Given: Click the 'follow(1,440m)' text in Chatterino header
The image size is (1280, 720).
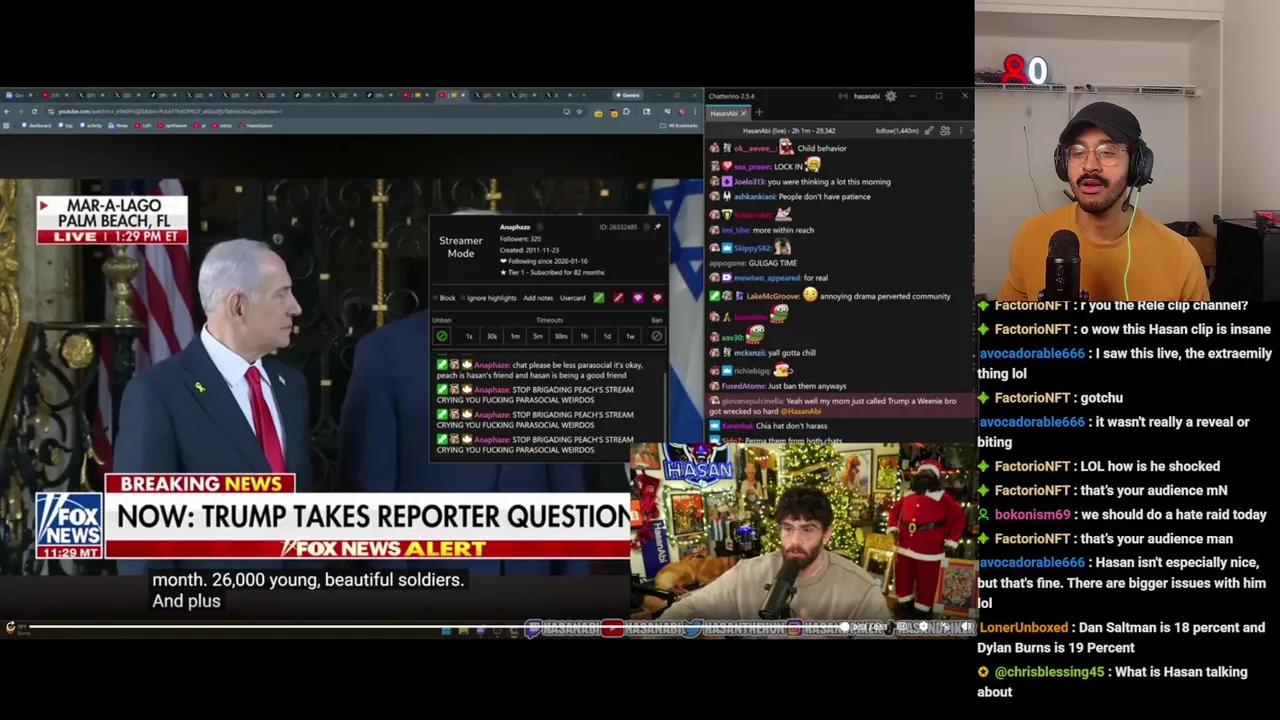Looking at the screenshot, I should point(897,131).
